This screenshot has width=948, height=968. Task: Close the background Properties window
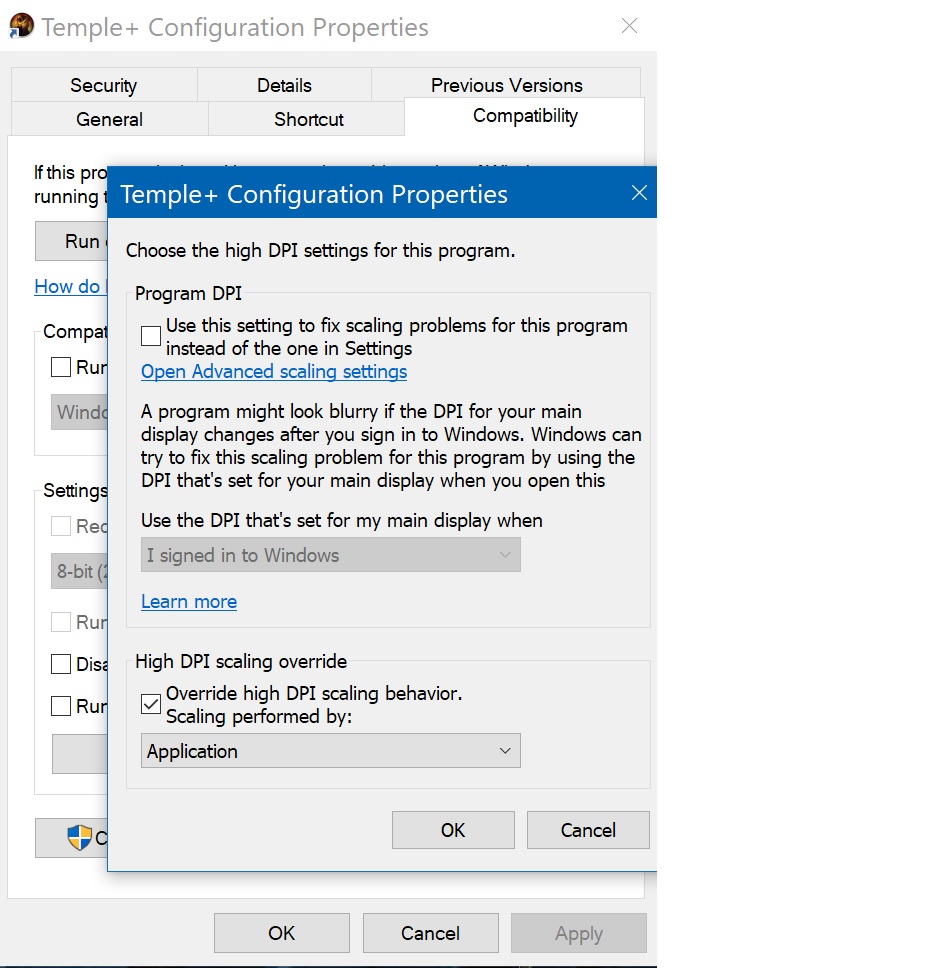pyautogui.click(x=630, y=26)
